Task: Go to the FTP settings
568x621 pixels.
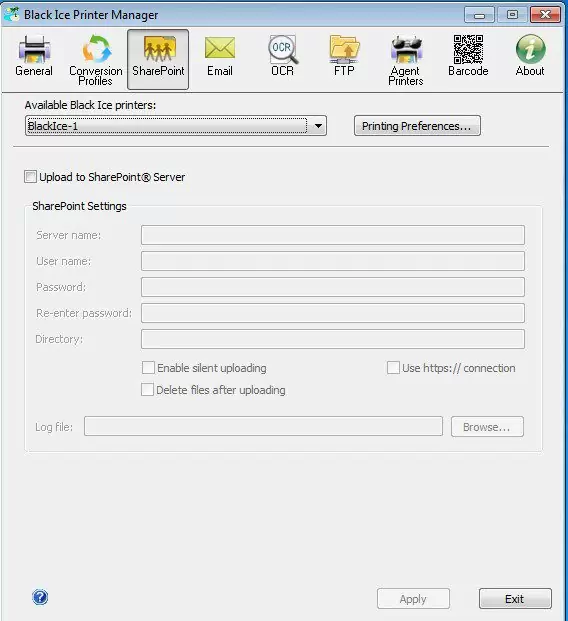Action: coord(344,56)
